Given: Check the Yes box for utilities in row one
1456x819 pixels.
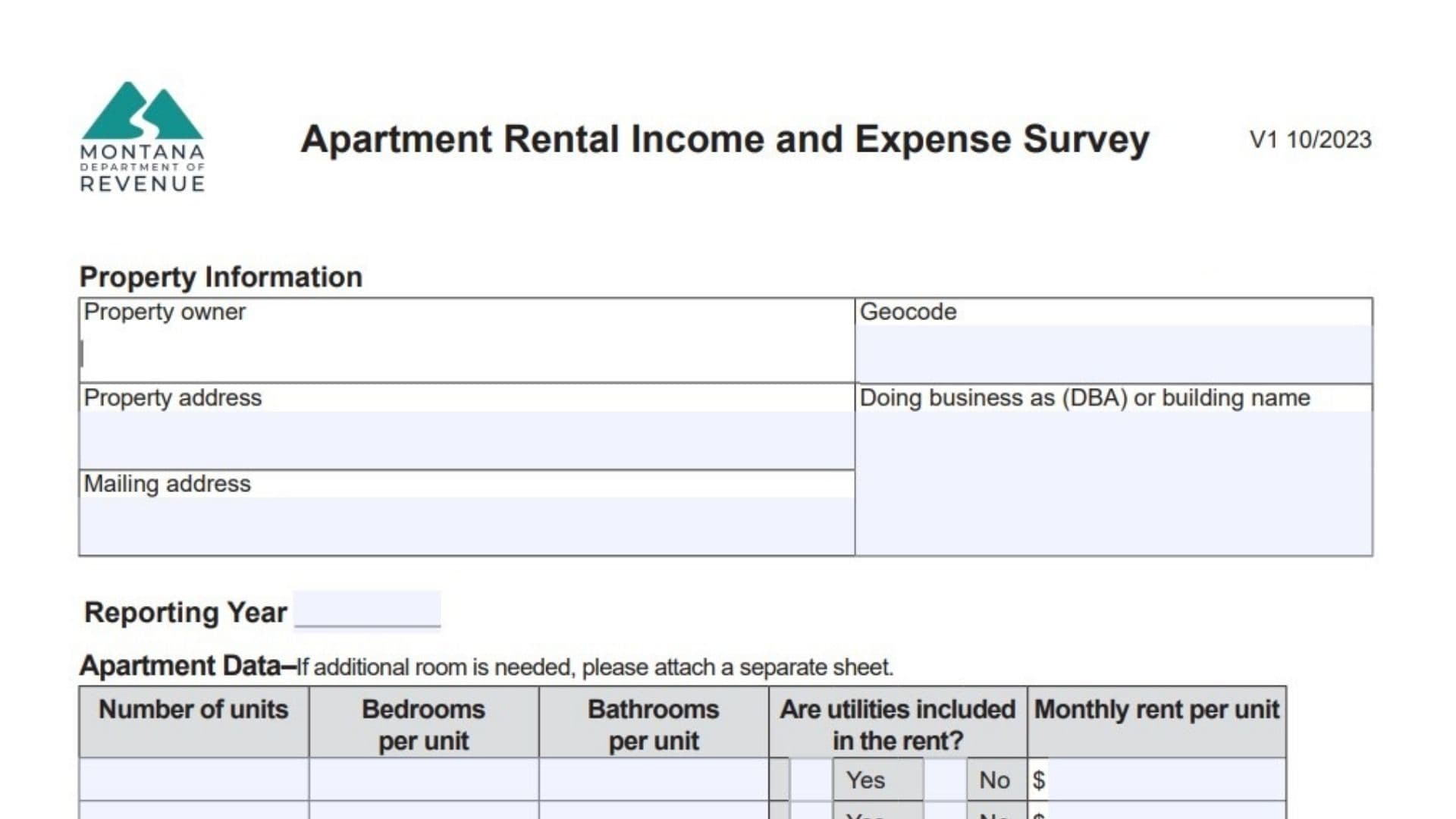Looking at the screenshot, I should (x=877, y=780).
